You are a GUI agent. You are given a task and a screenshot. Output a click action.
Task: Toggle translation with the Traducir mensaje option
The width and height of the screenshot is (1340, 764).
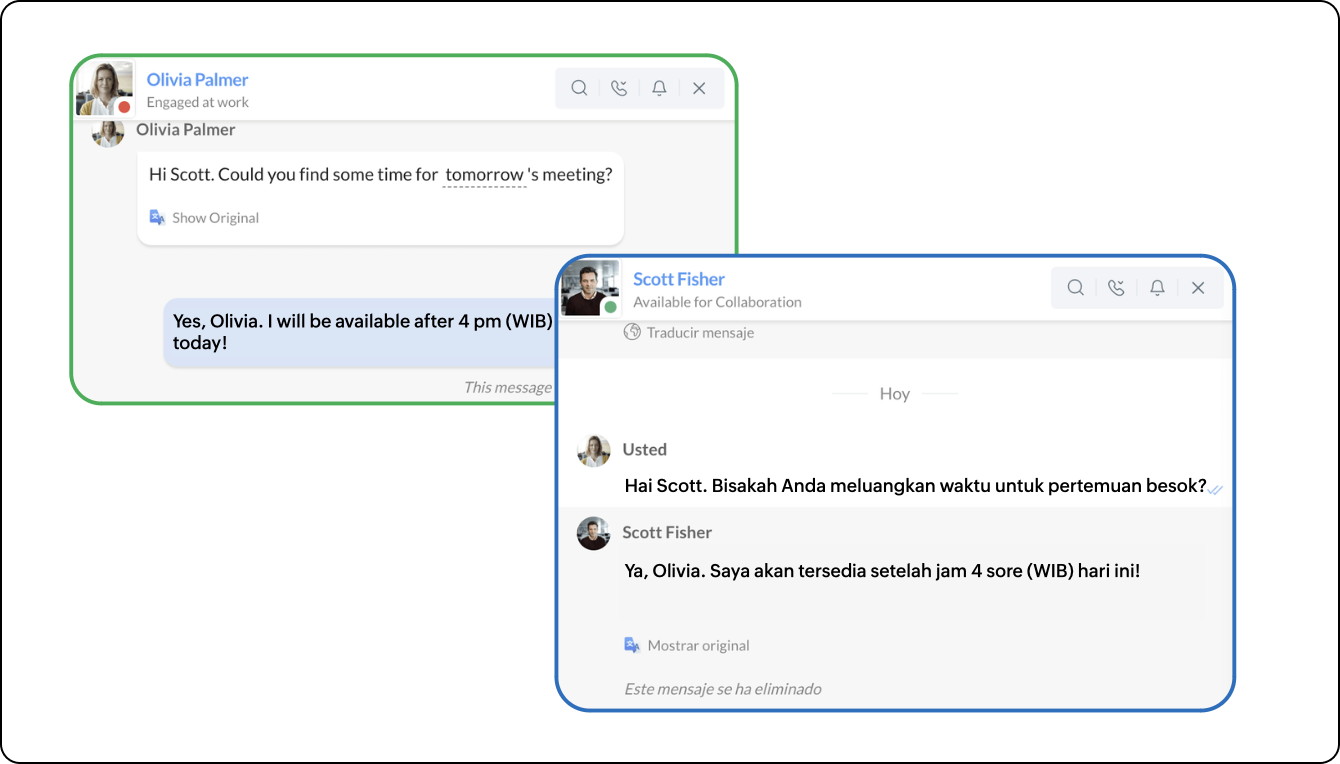pos(700,332)
